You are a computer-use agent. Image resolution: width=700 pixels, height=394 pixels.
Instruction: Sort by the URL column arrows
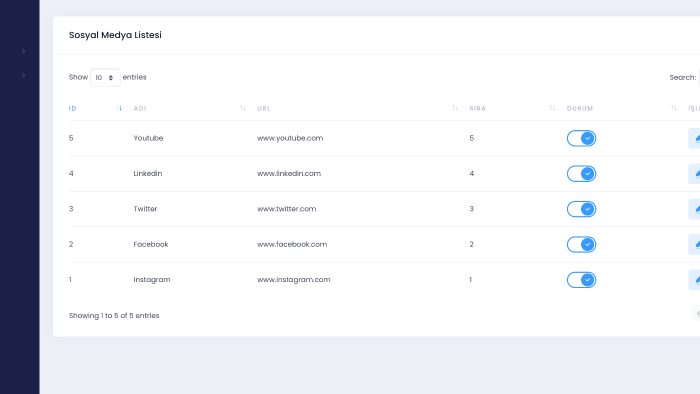click(455, 108)
